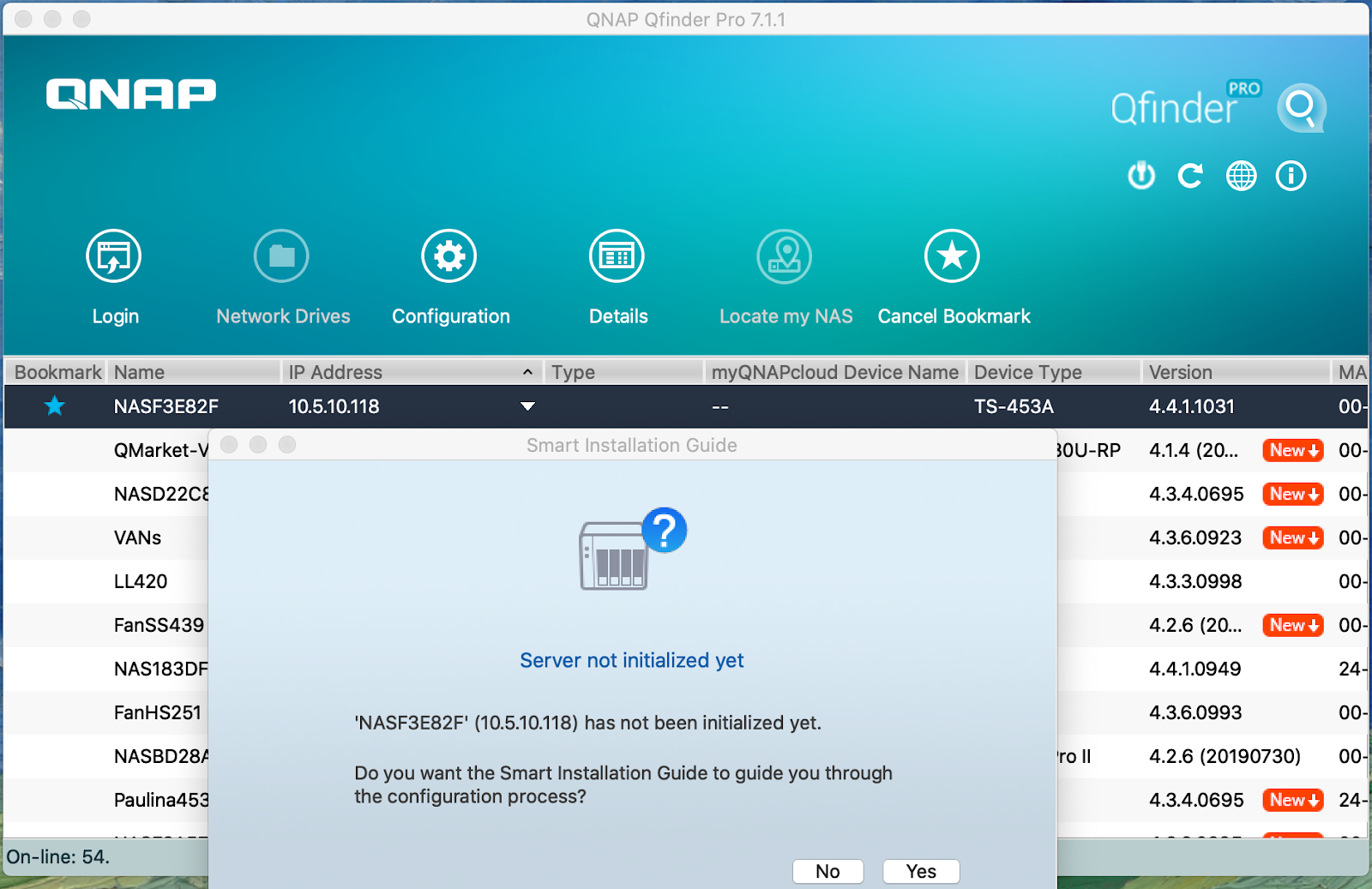Expand the IP address dropdown for NASF3E82F
This screenshot has width=1372, height=889.
(x=527, y=406)
